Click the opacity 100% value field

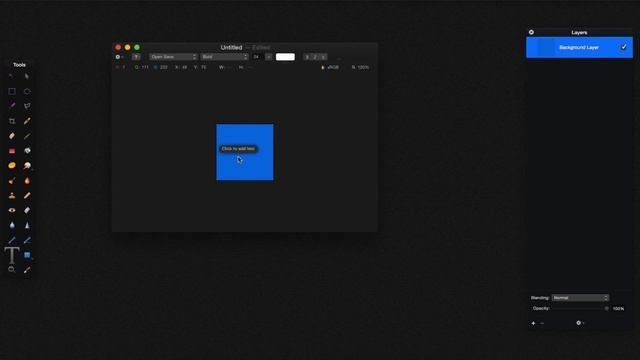coord(618,309)
